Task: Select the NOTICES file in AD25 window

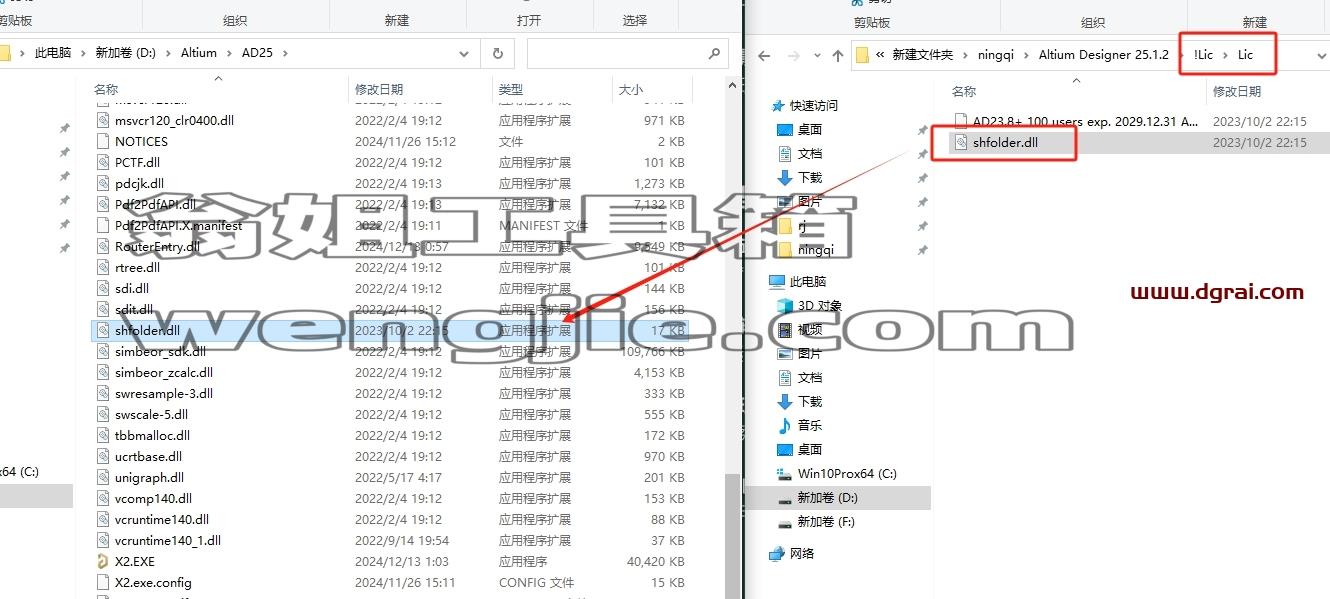Action: pyautogui.click(x=141, y=141)
